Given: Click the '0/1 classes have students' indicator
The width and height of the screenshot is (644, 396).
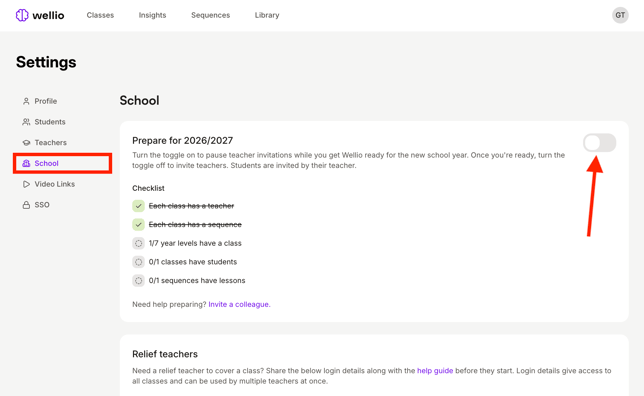Looking at the screenshot, I should click(138, 262).
